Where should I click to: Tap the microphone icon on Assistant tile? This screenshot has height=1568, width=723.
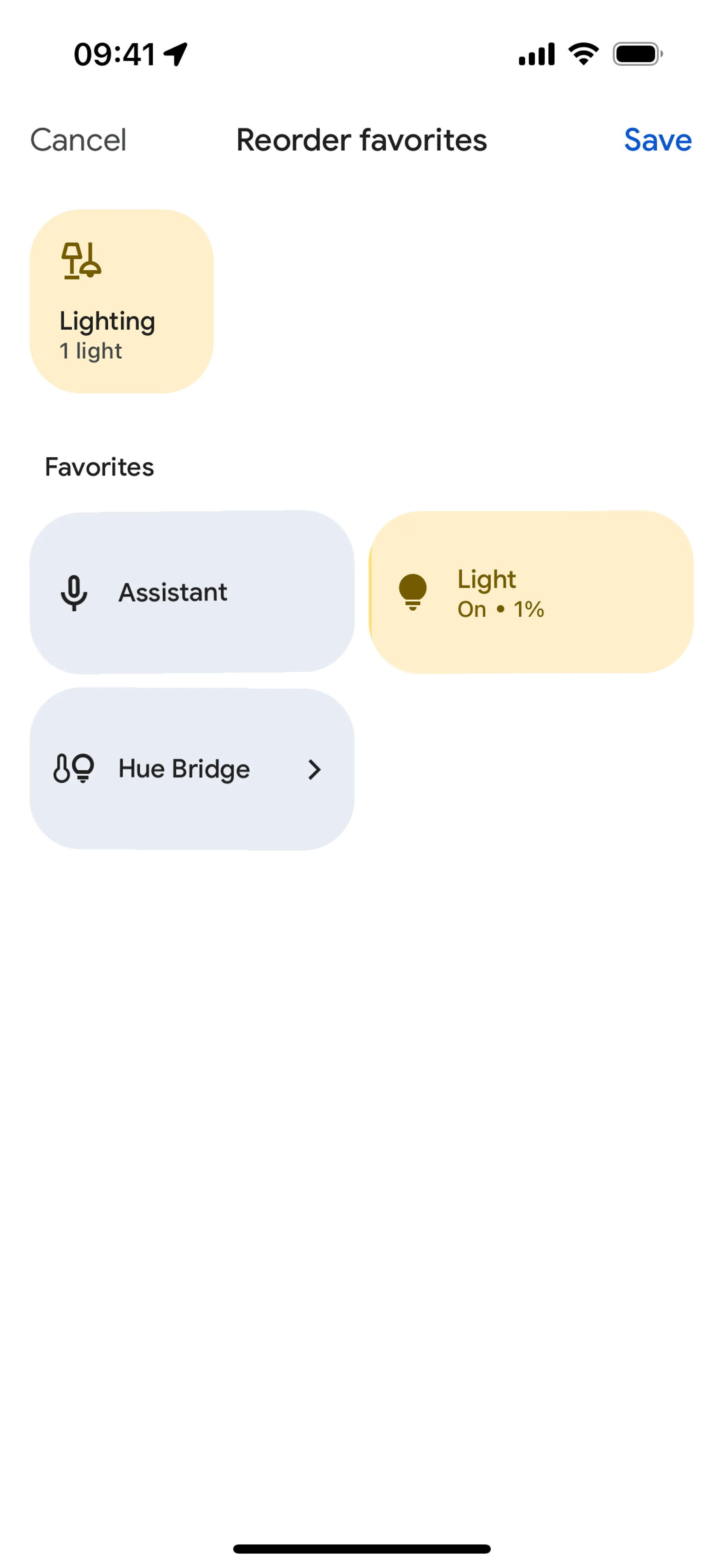click(x=74, y=592)
